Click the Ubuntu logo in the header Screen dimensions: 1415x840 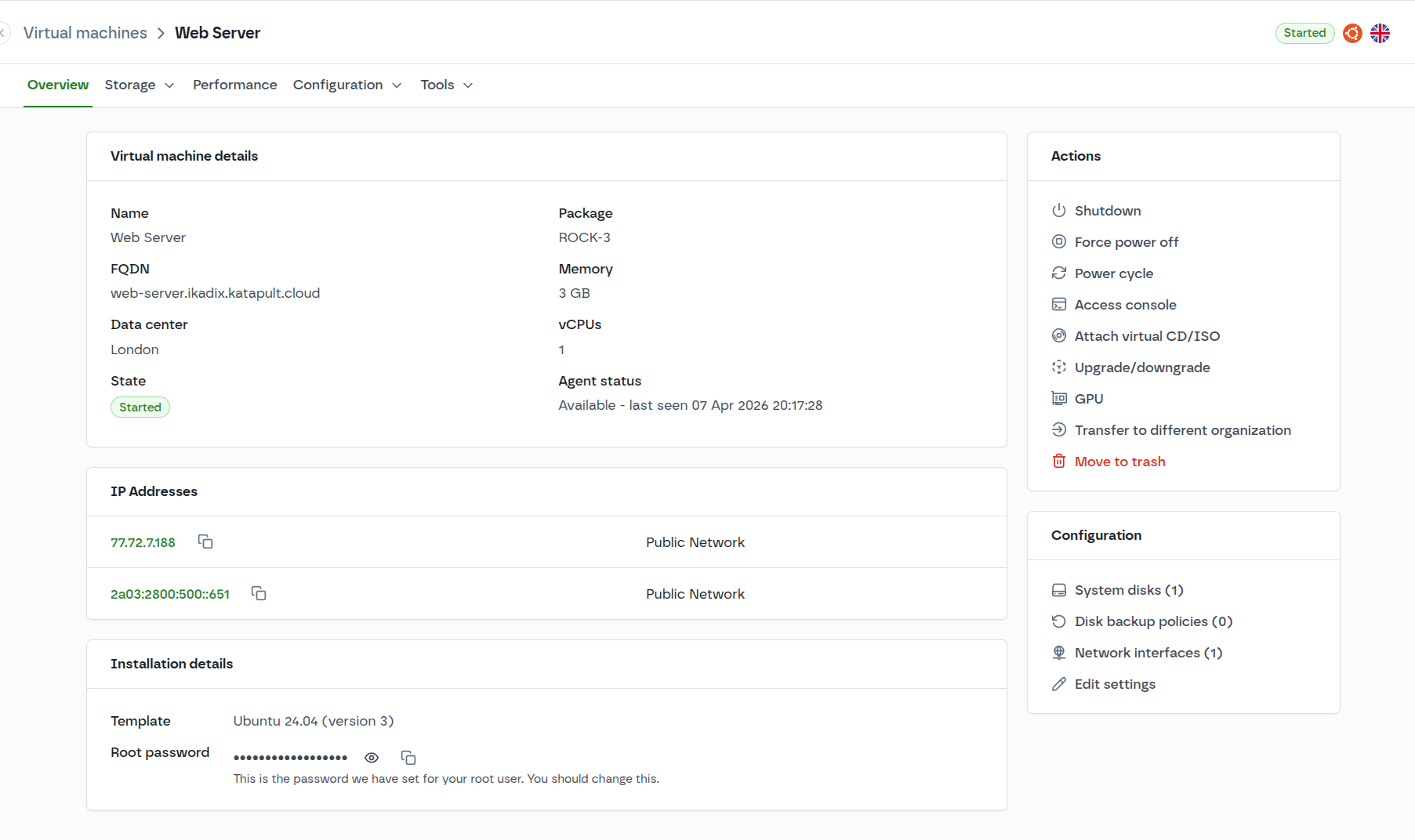tap(1352, 33)
